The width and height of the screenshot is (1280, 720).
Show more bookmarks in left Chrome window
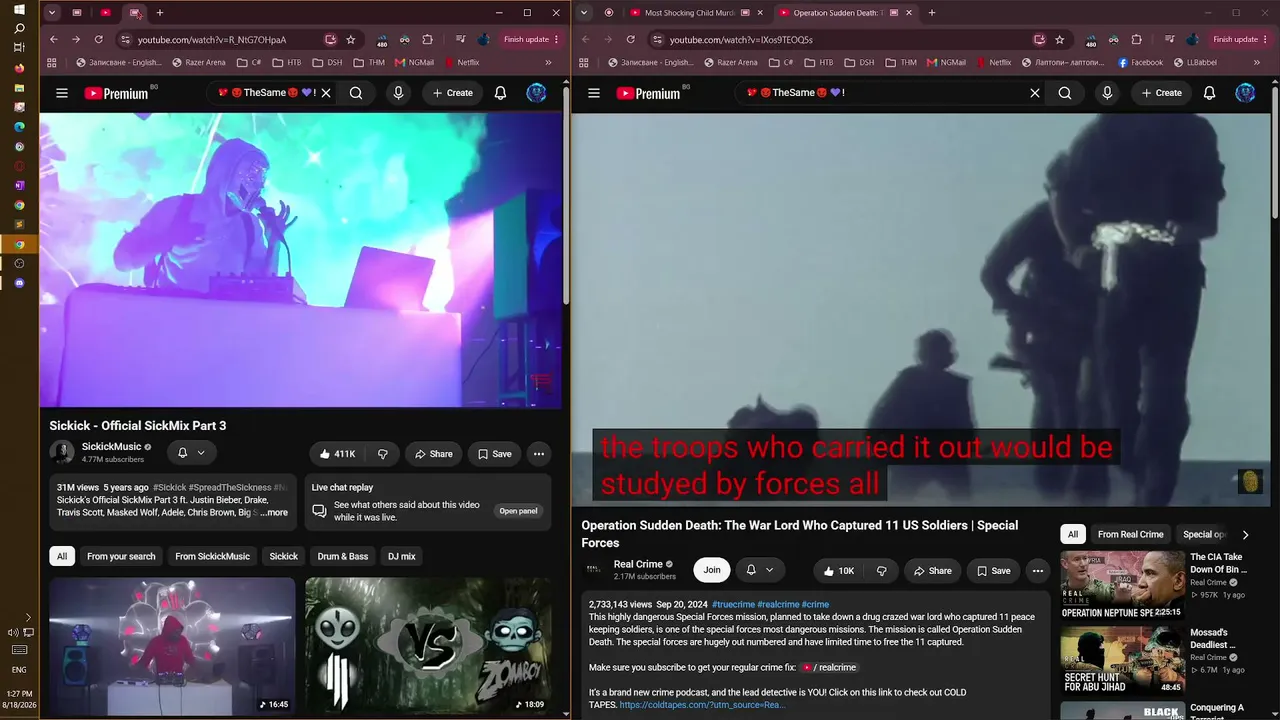(x=549, y=62)
